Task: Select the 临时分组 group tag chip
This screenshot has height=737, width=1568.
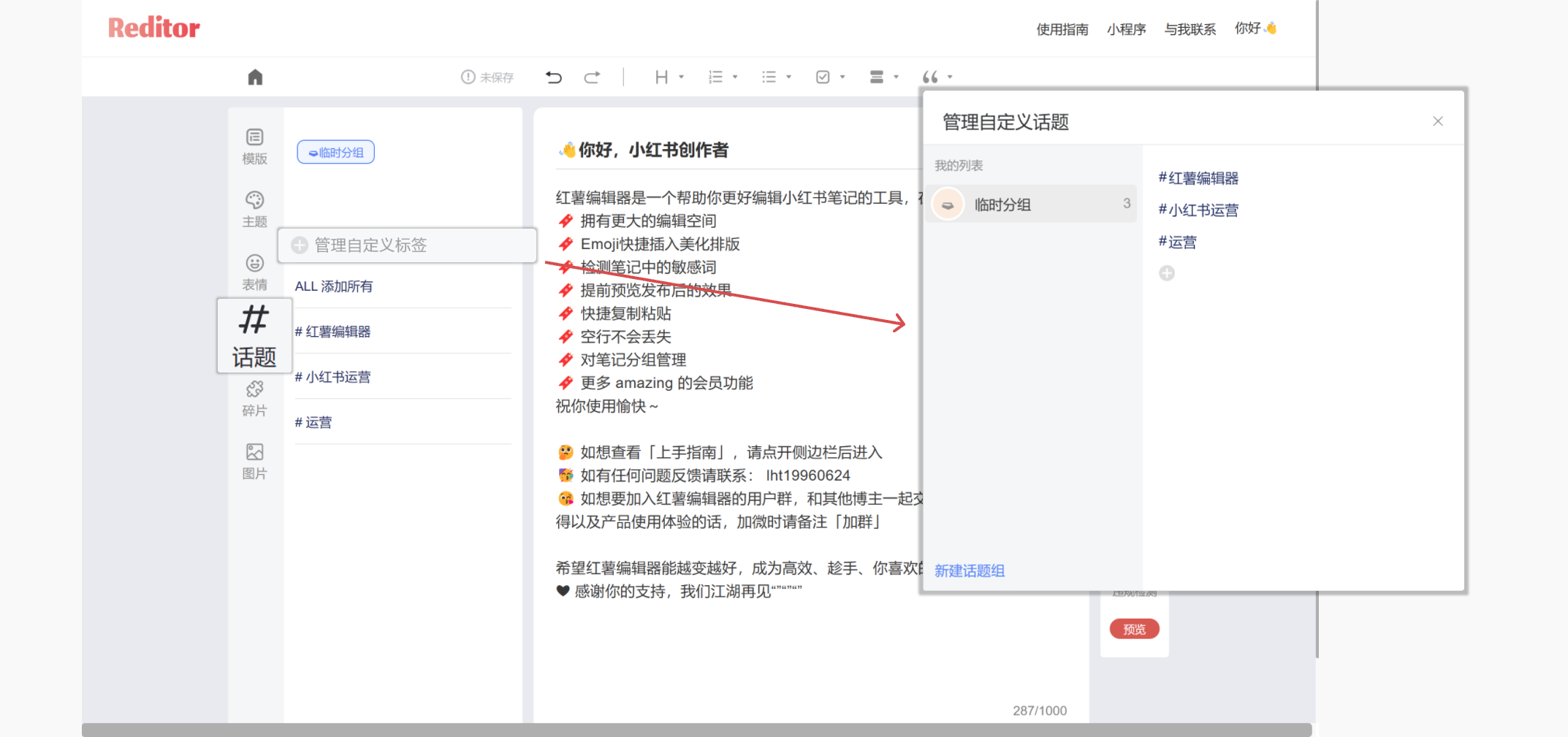Action: coord(336,152)
